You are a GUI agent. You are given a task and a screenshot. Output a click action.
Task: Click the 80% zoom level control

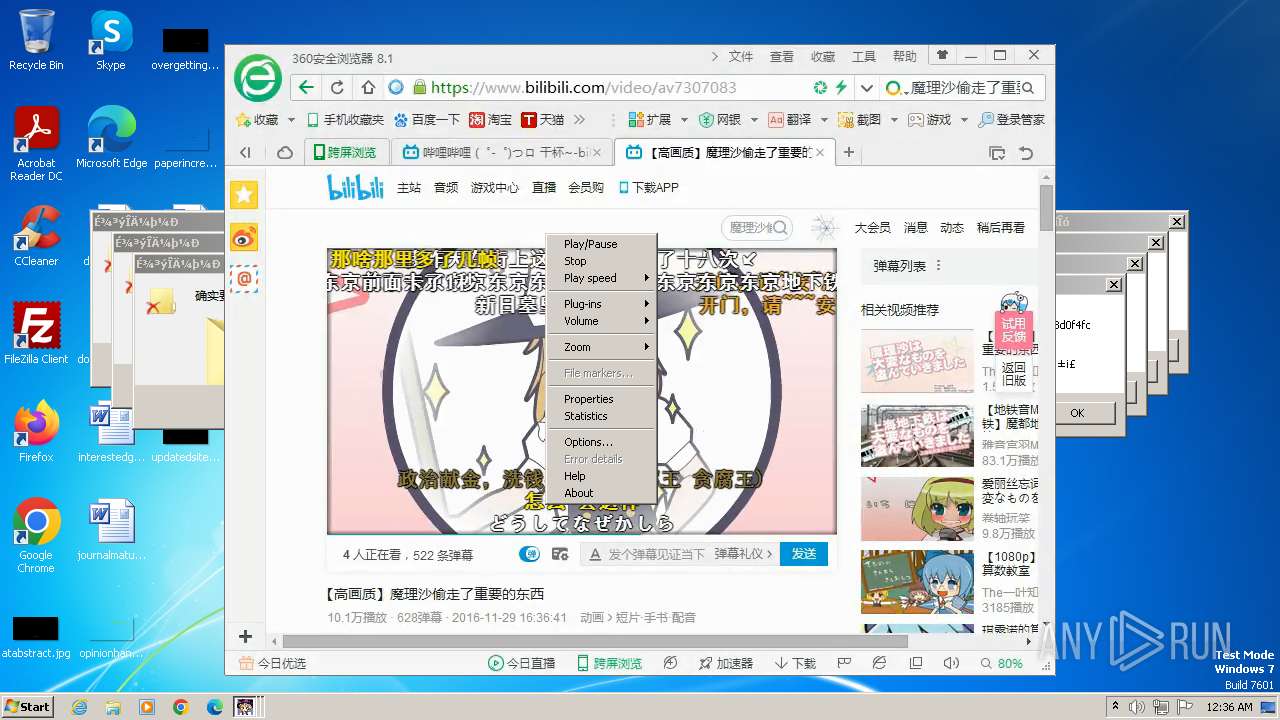[x=1002, y=663]
